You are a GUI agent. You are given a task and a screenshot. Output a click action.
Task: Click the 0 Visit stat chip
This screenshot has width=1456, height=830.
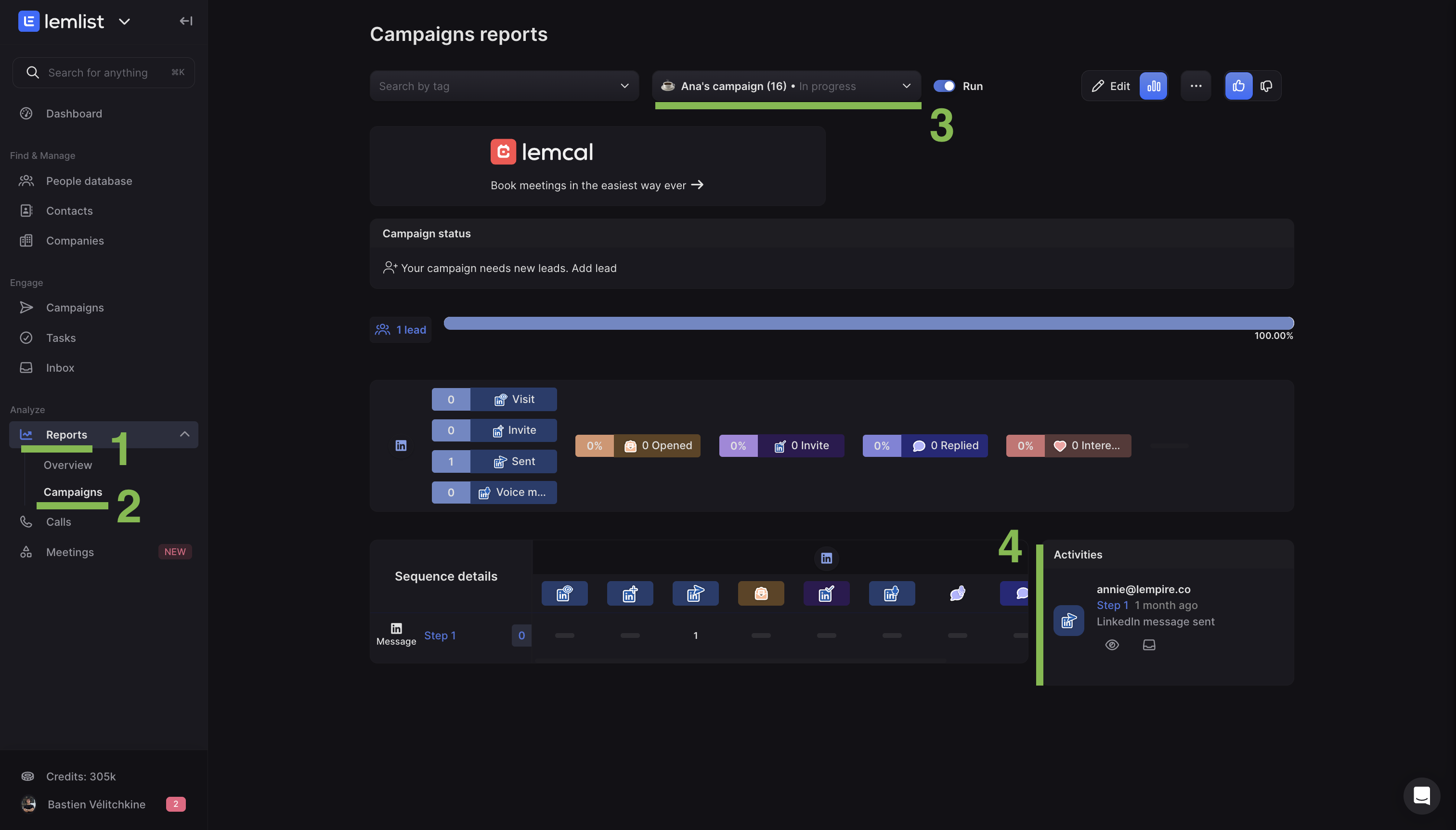click(494, 400)
